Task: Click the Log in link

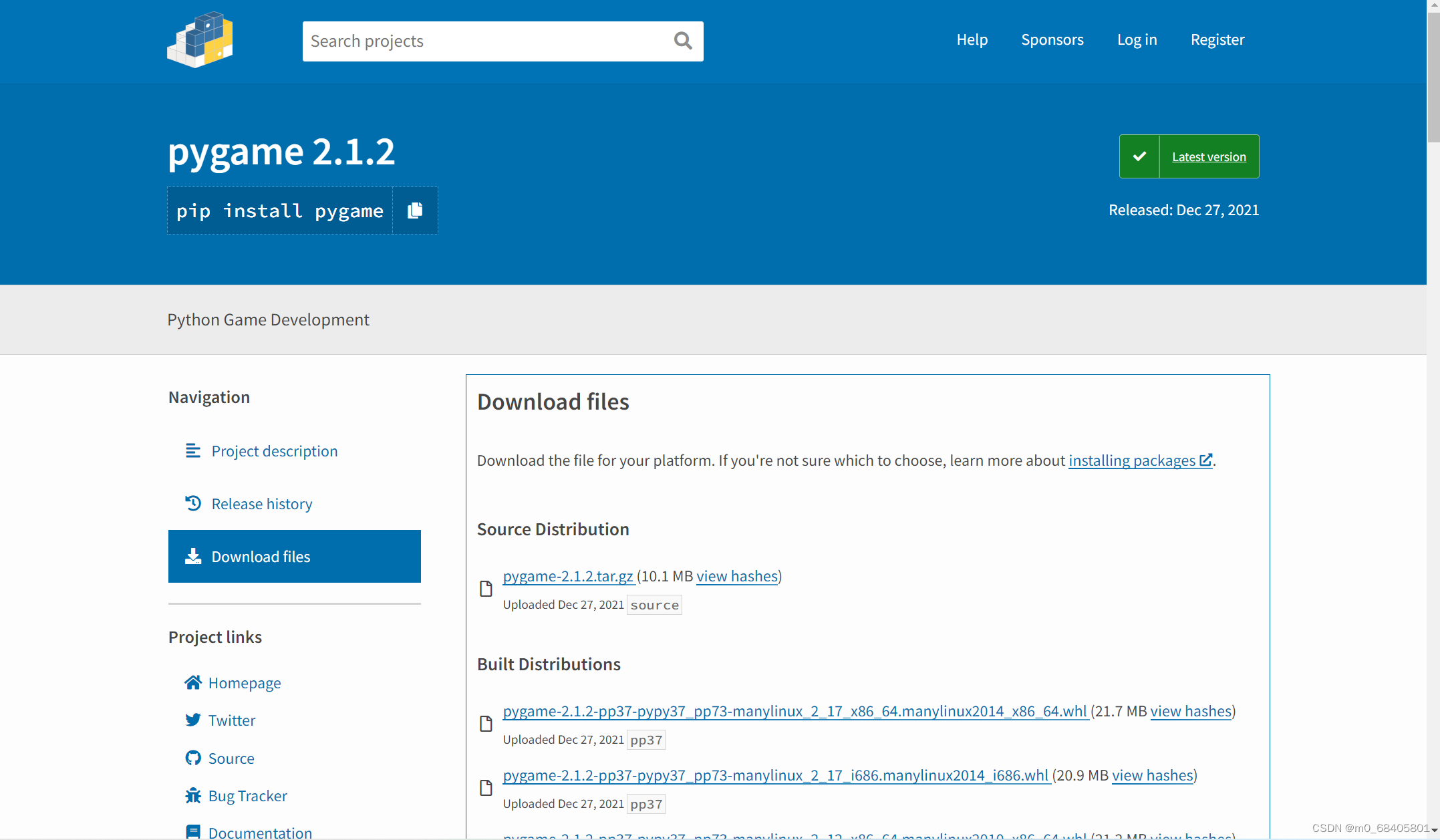Action: 1137,39
